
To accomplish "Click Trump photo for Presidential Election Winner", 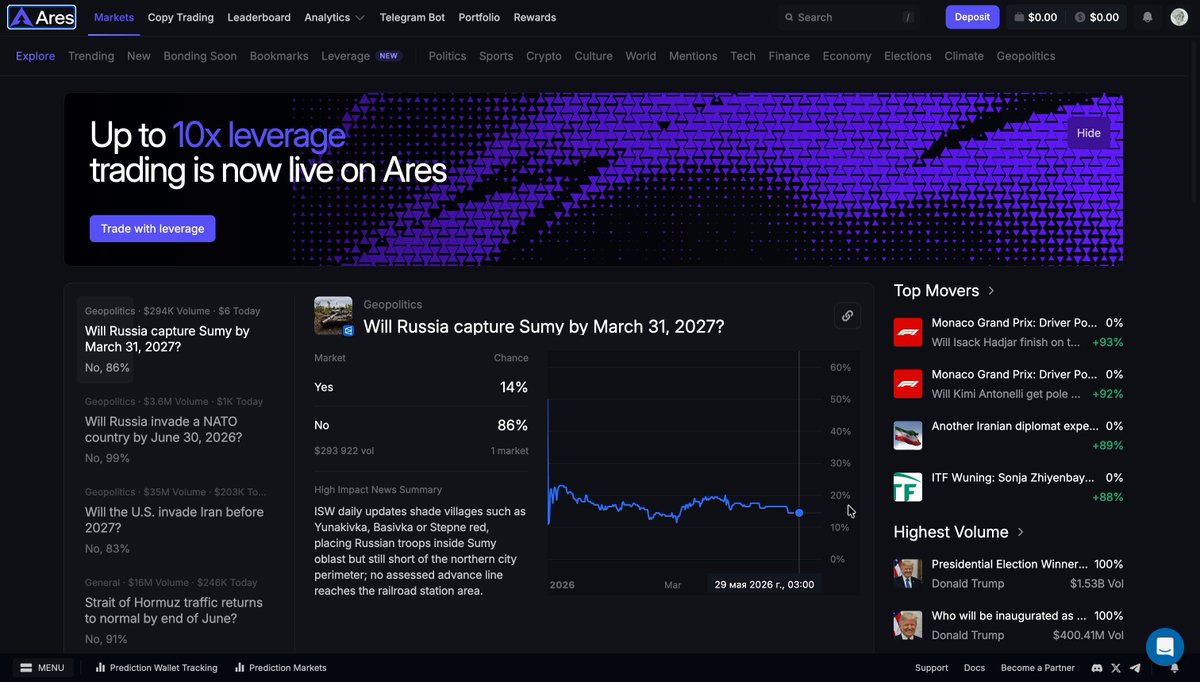I will point(907,574).
